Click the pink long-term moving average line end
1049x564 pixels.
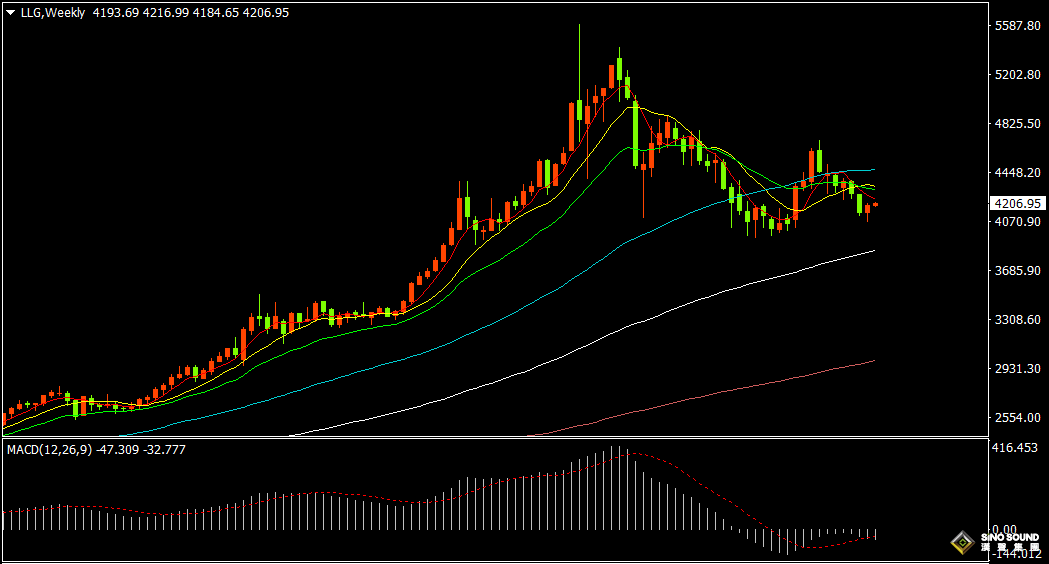point(873,361)
